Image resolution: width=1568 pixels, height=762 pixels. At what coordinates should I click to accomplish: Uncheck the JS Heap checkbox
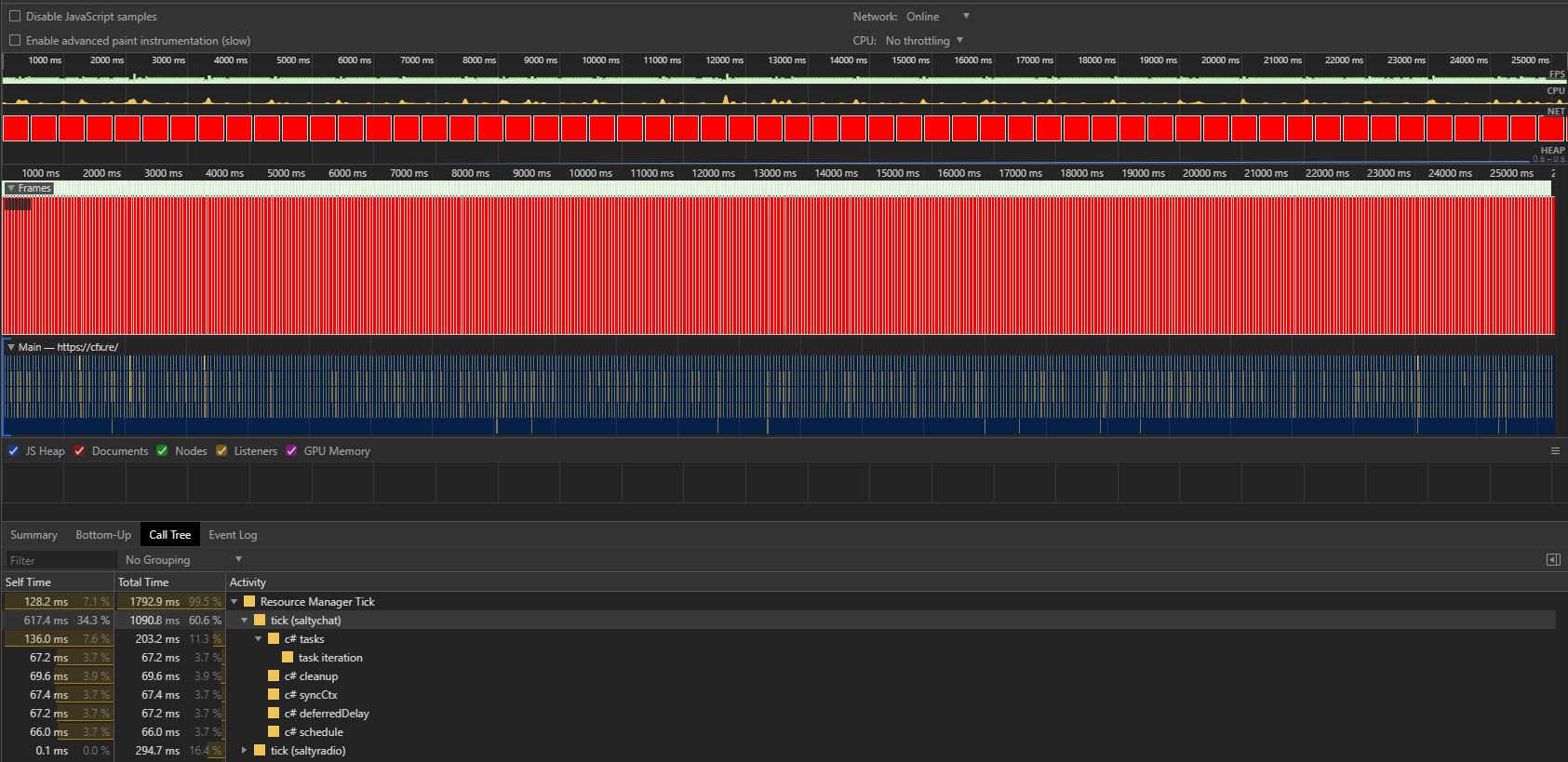click(x=13, y=450)
